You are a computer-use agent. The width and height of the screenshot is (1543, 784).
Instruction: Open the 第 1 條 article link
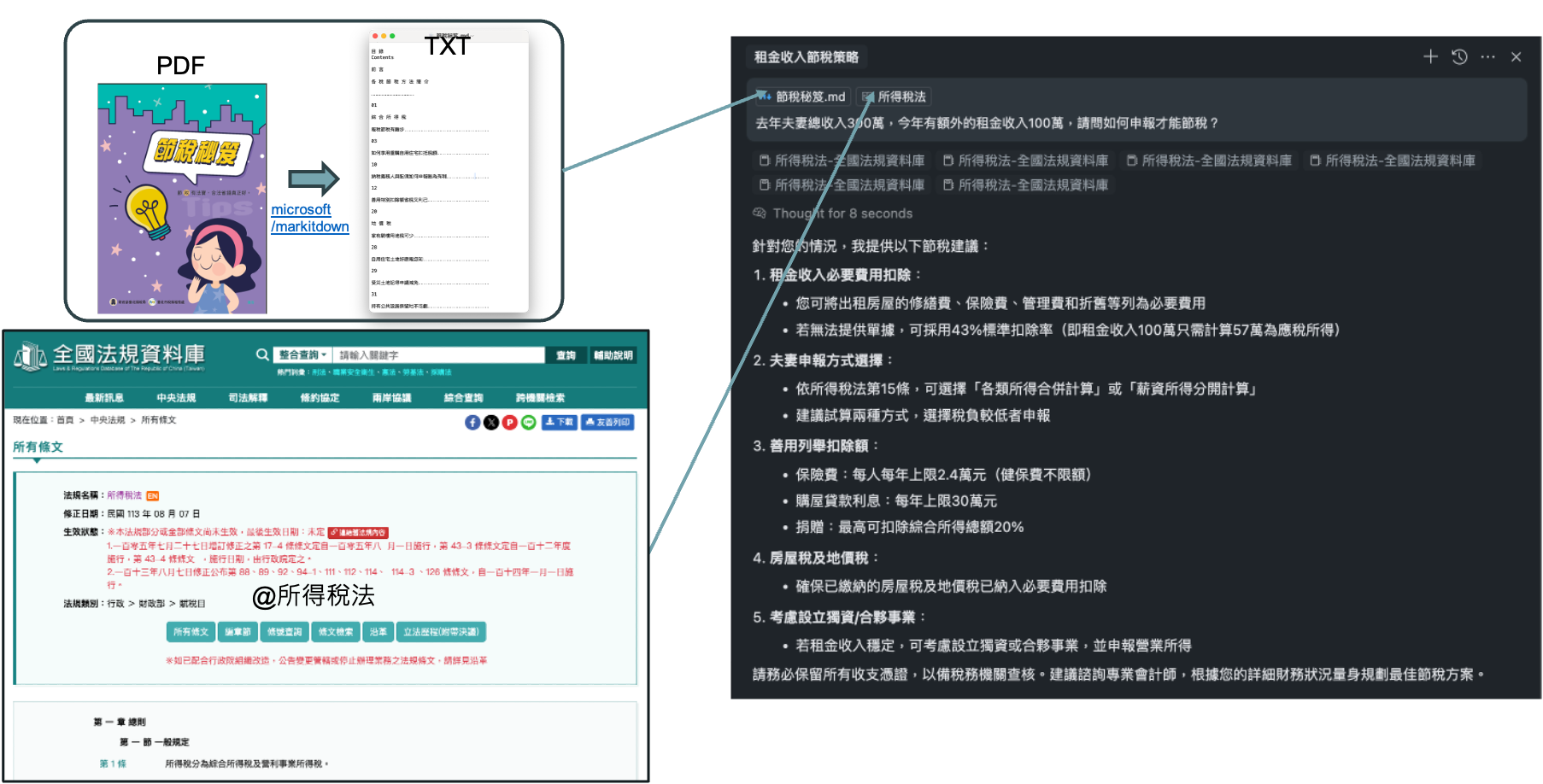tap(113, 764)
